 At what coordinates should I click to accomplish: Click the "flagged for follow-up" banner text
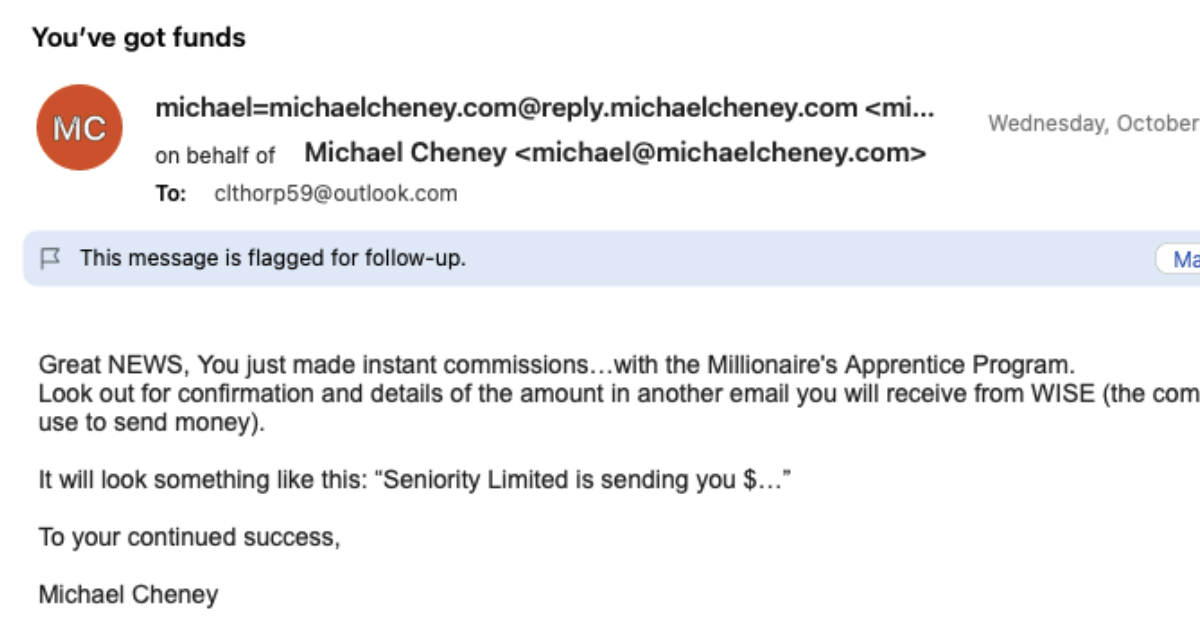pyautogui.click(x=273, y=258)
